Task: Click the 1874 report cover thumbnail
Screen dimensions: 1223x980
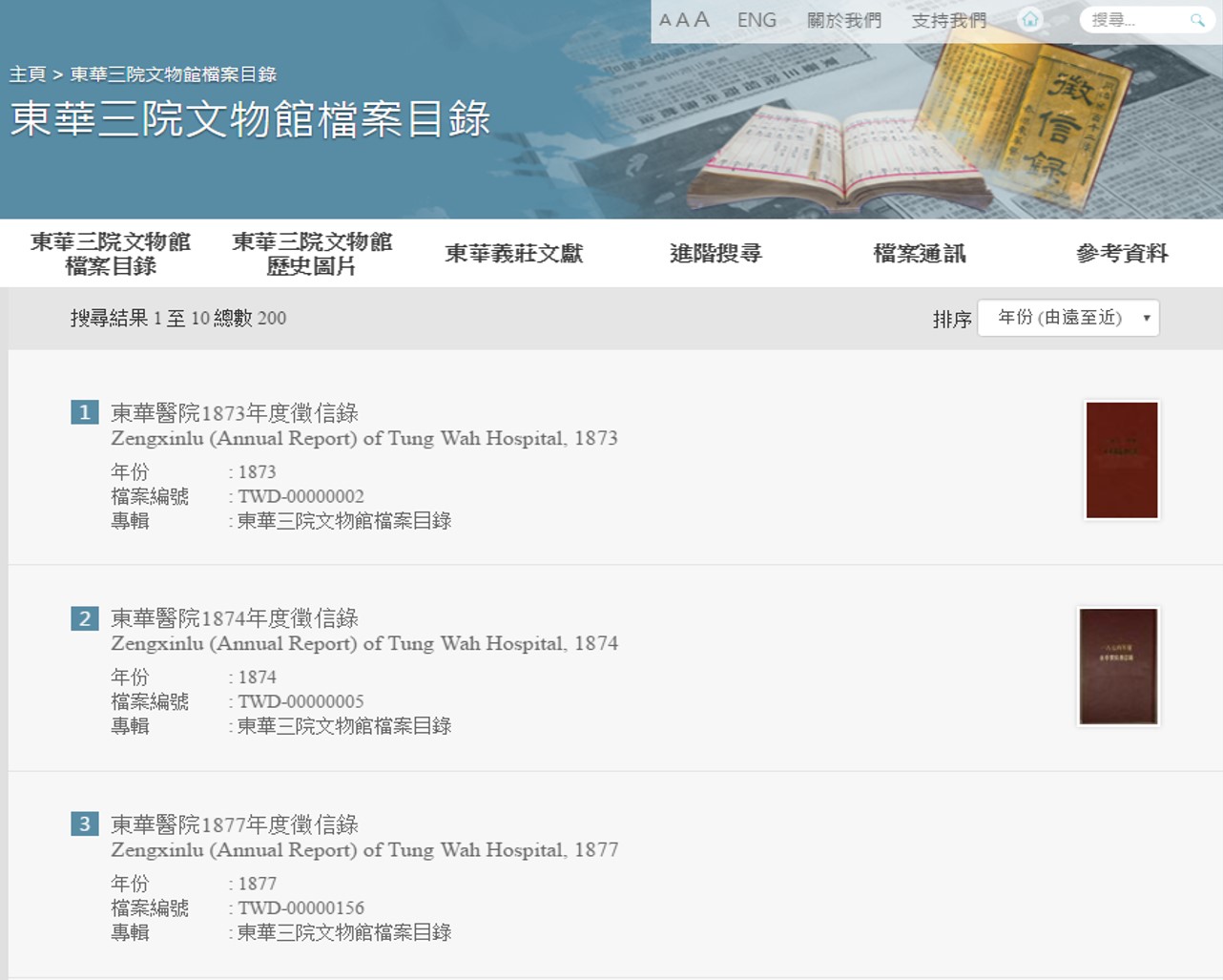Action: (1118, 666)
